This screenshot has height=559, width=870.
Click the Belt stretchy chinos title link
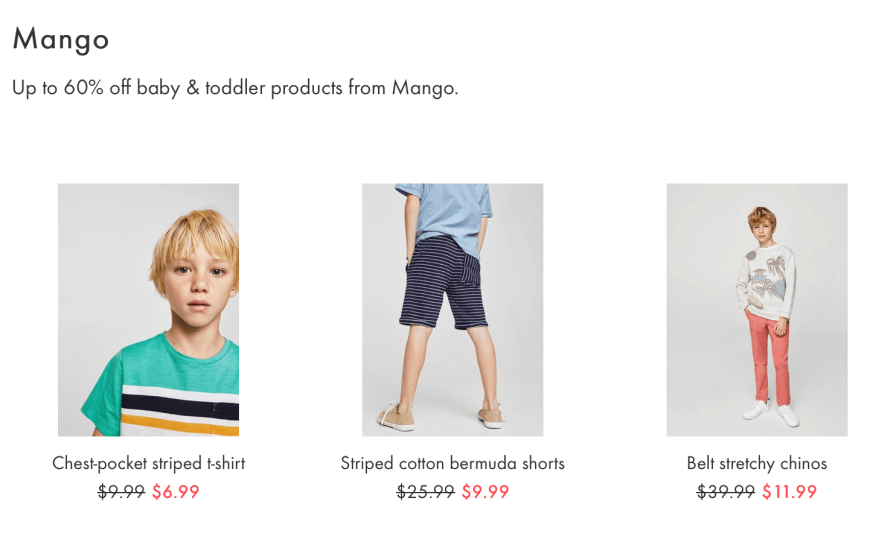coord(757,463)
